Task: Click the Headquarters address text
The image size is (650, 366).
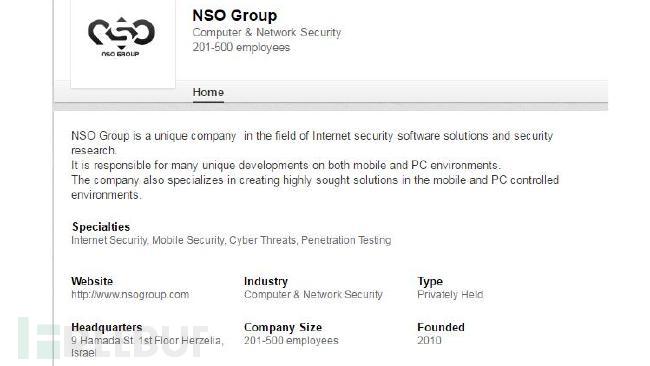Action: click(x=147, y=347)
